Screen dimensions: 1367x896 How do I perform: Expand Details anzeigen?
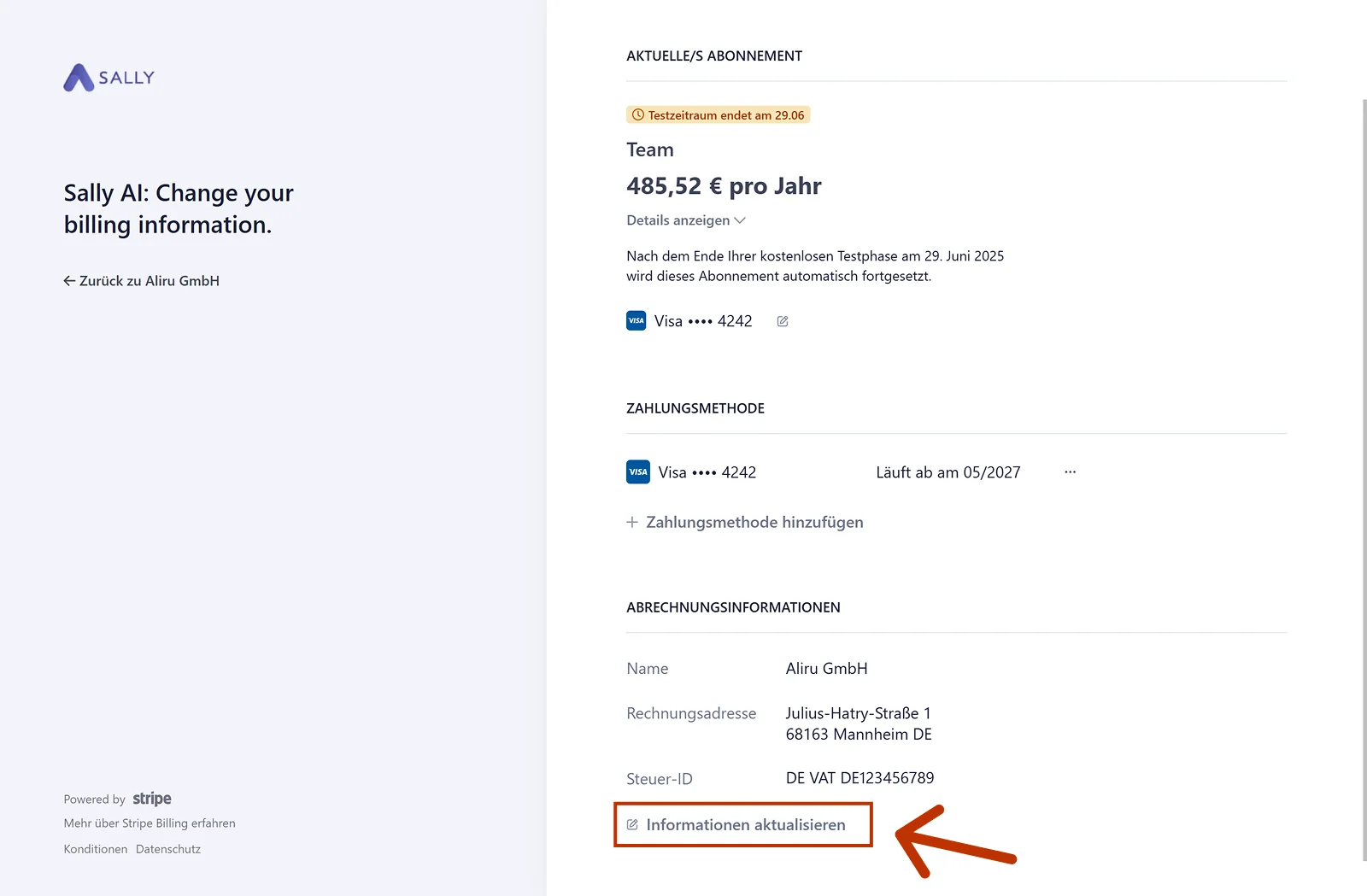(686, 220)
